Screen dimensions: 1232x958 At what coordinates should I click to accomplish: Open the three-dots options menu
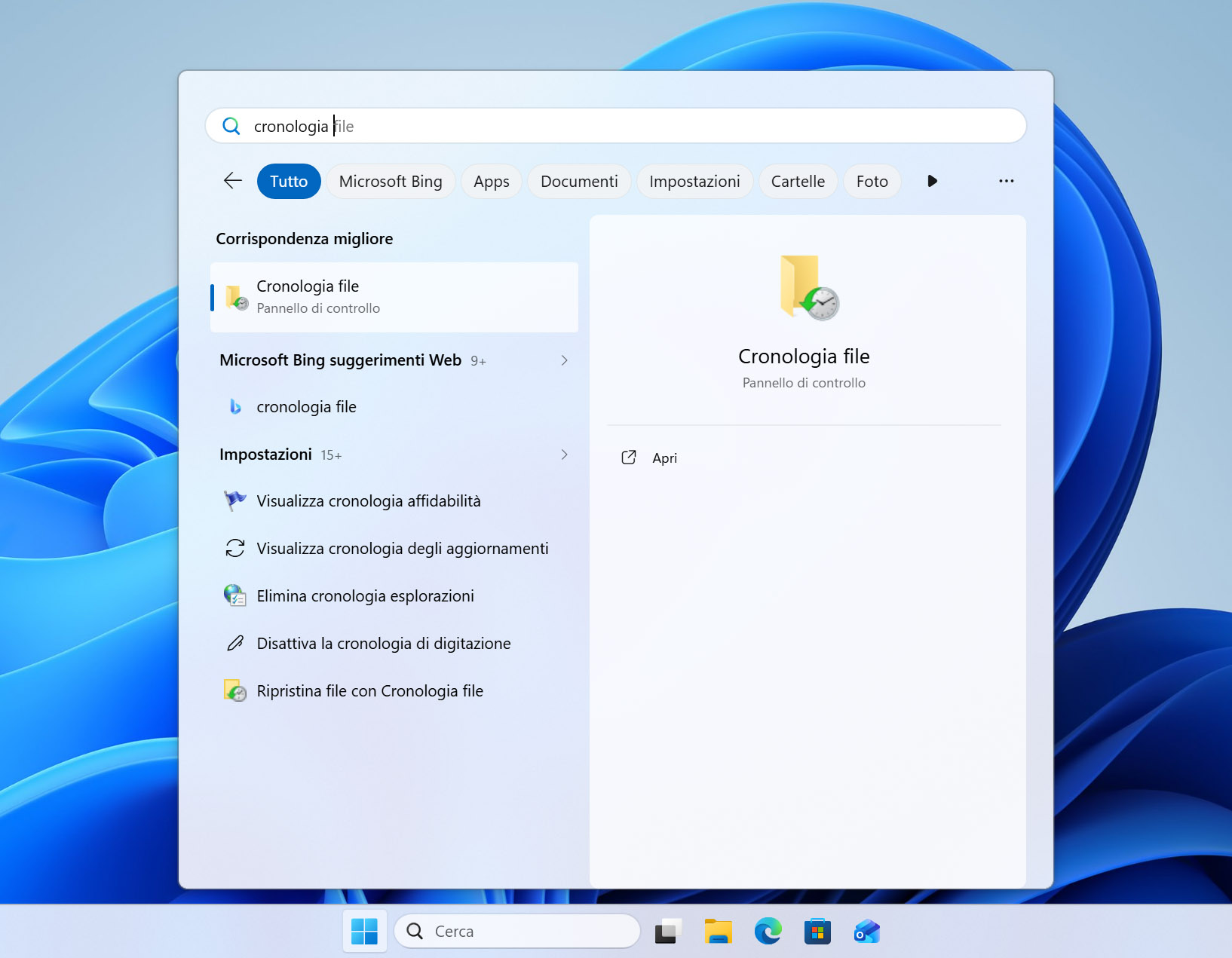(1006, 181)
